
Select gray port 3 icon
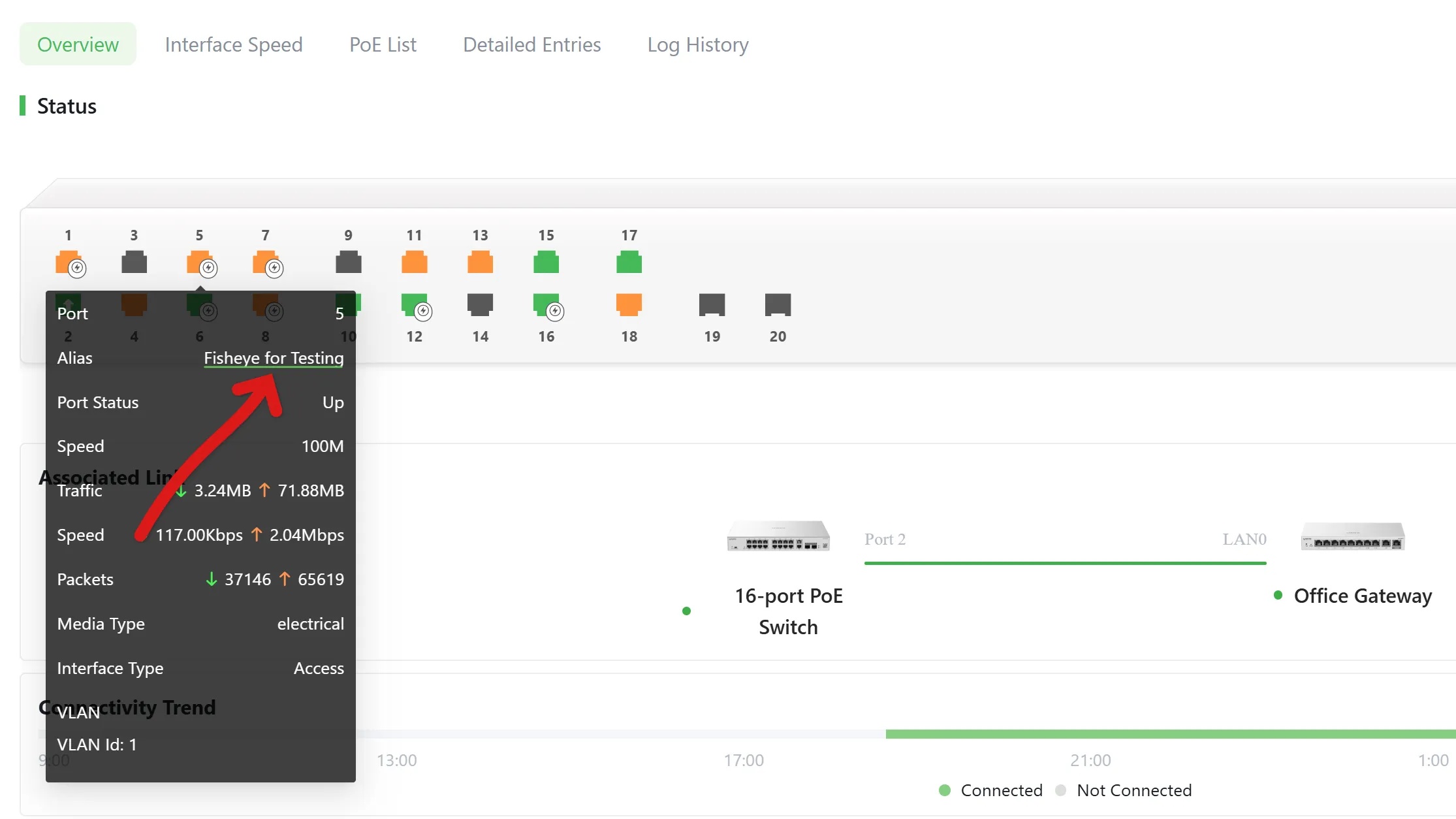(134, 262)
